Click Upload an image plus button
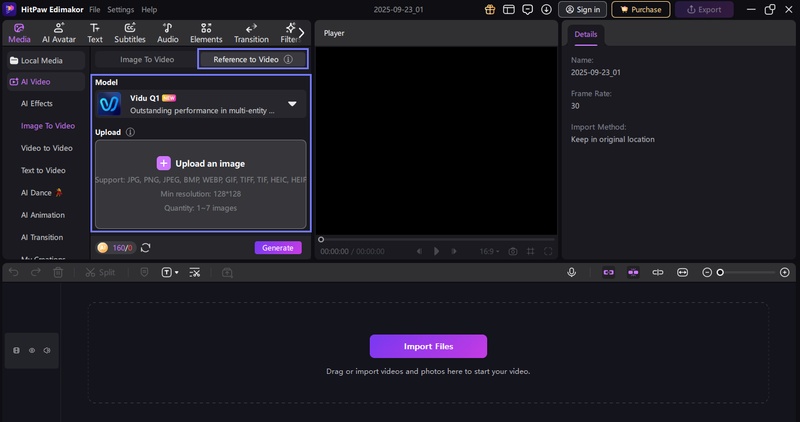Screen dimensions: 800x422 pos(163,163)
